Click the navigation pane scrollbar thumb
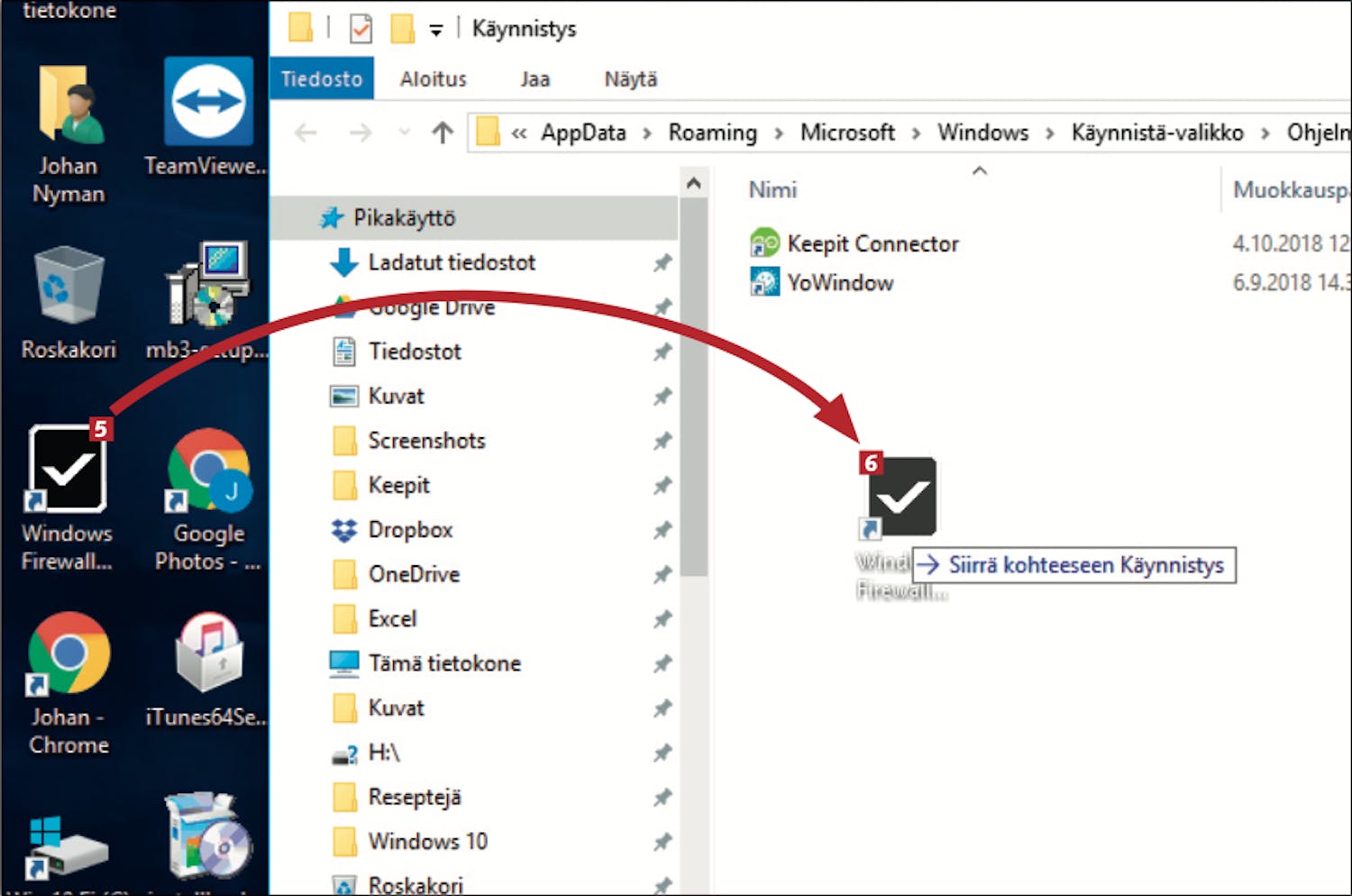1352x896 pixels. coord(693,388)
